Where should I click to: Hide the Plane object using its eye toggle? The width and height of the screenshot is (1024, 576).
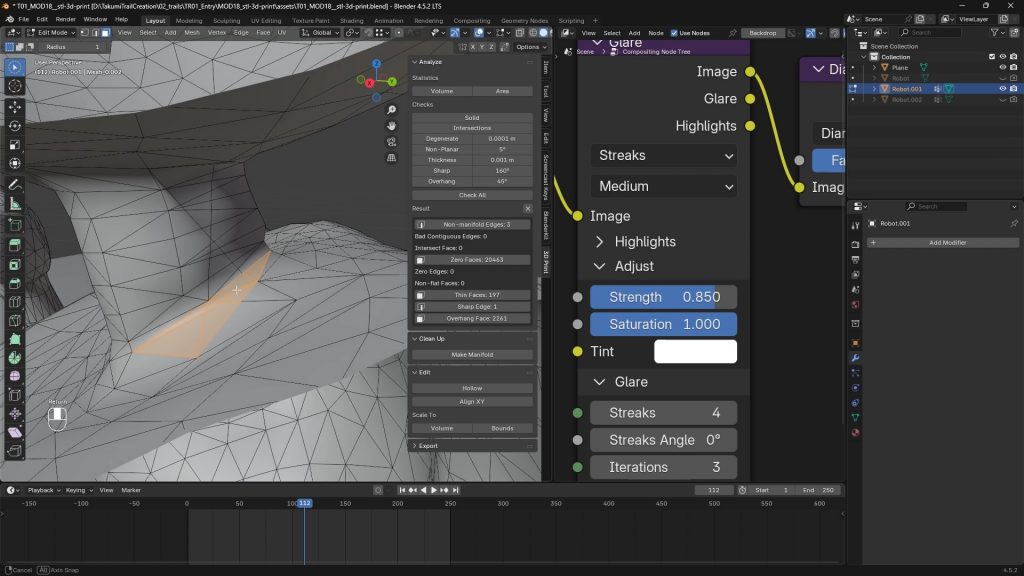click(1003, 67)
